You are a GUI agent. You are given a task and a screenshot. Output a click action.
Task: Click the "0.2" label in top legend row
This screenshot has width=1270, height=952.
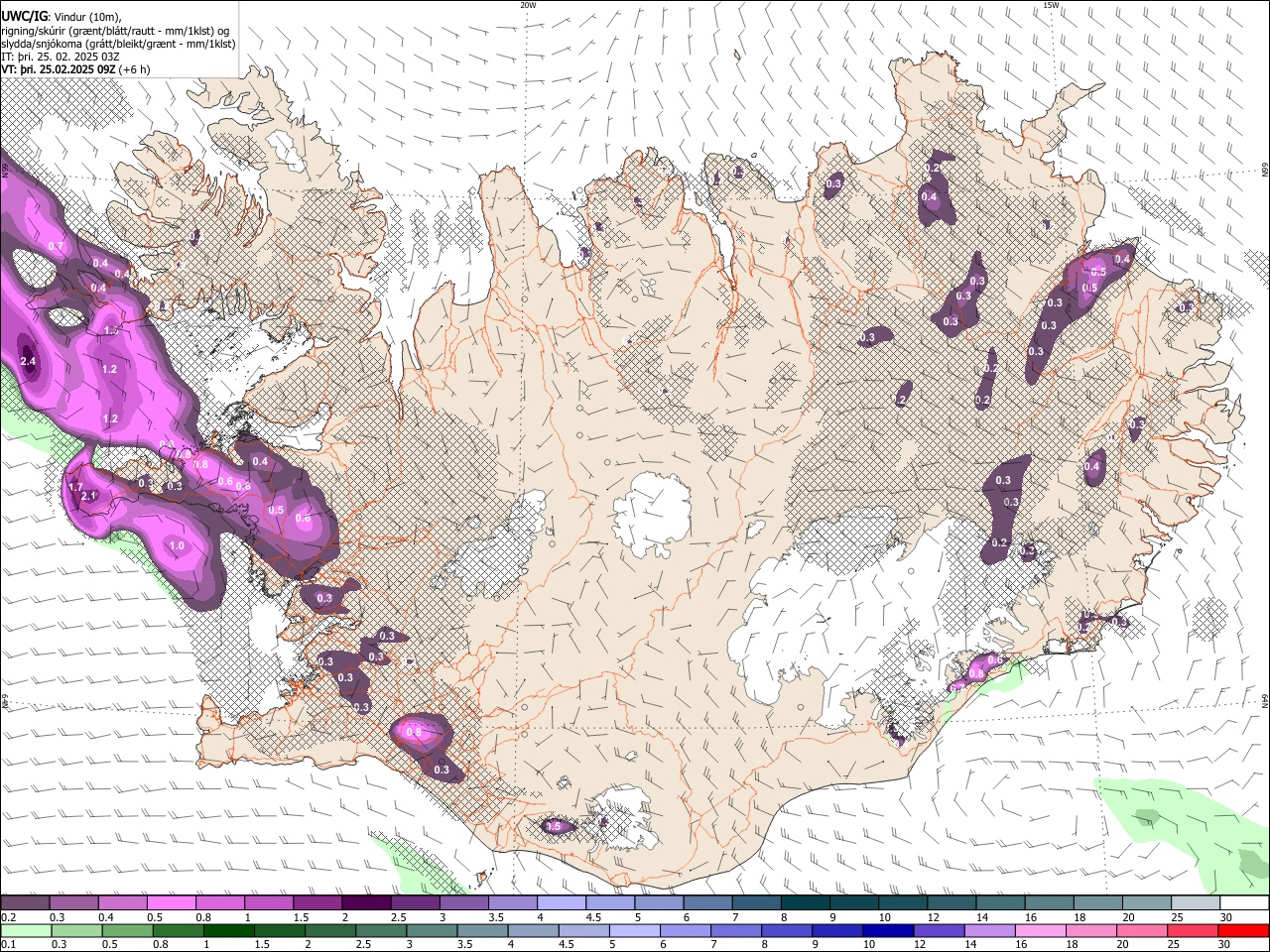pyautogui.click(x=8, y=917)
